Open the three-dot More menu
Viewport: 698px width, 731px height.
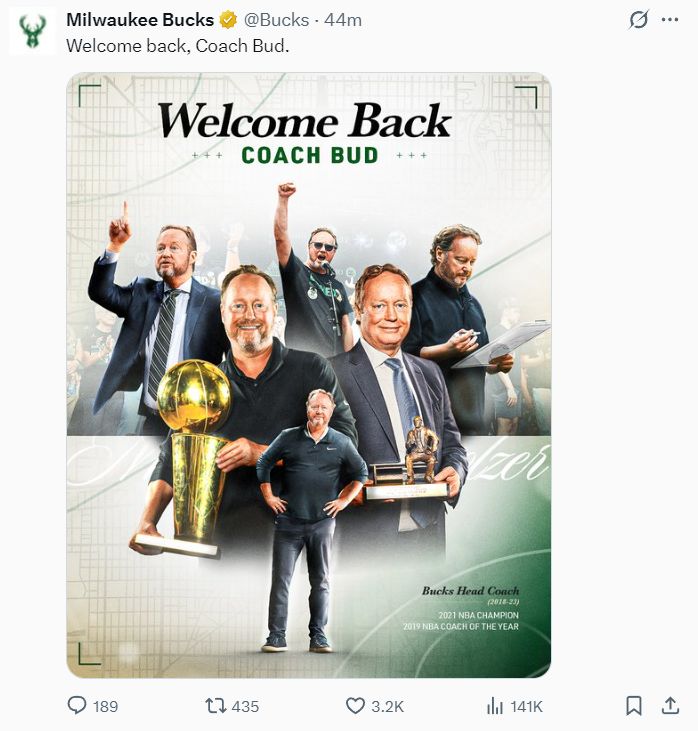coord(670,20)
